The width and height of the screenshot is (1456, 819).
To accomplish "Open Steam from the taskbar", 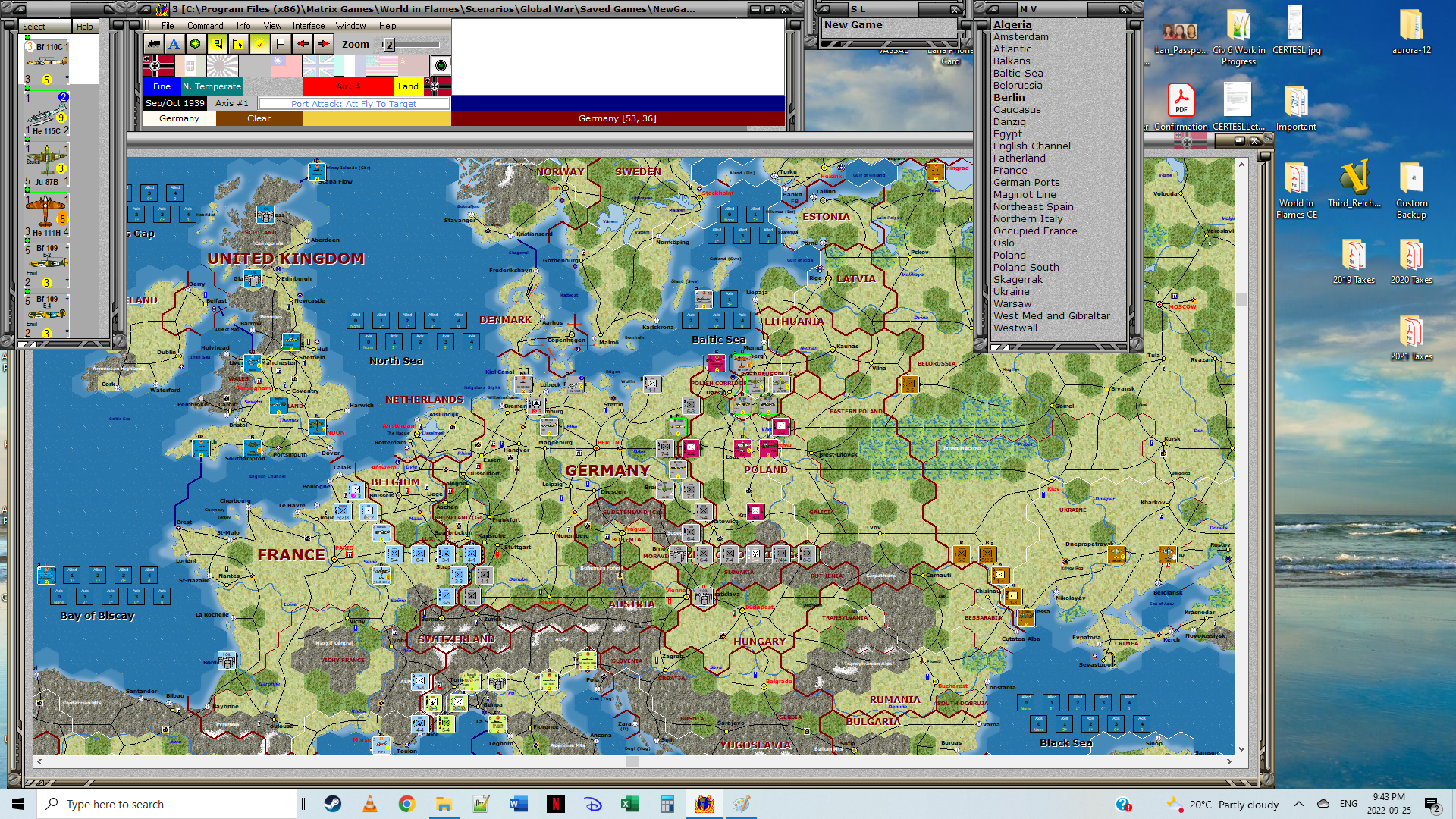I will [333, 804].
